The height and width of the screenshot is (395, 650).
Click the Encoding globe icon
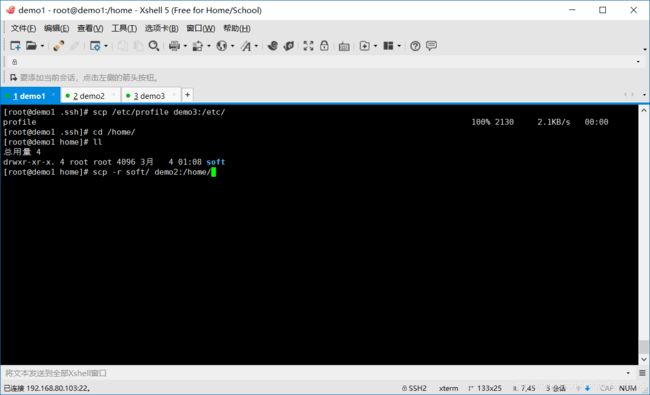(222, 46)
